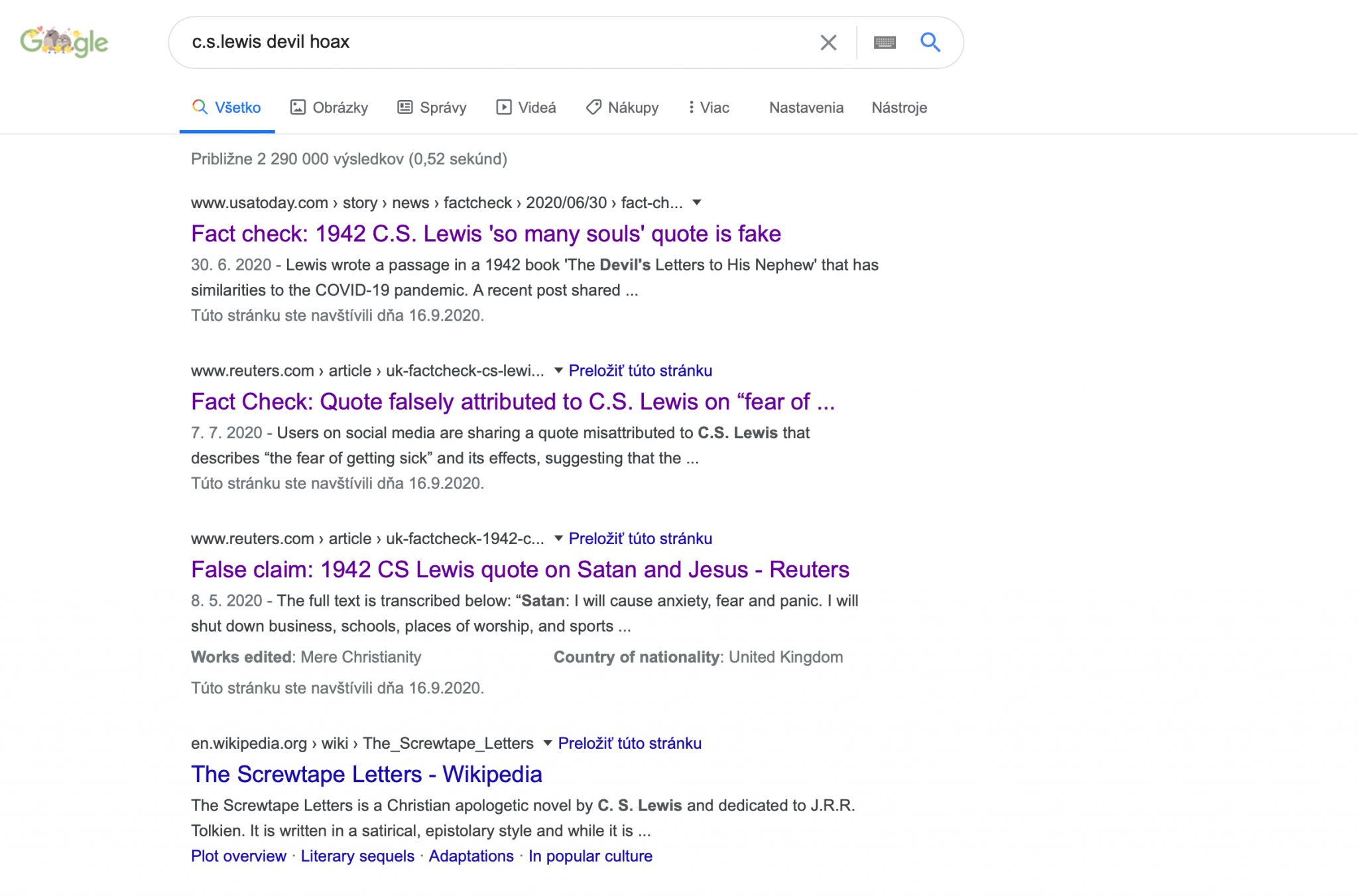Image resolution: width=1358 pixels, height=896 pixels.
Task: Open the Plot overview sitelink
Action: 239,856
